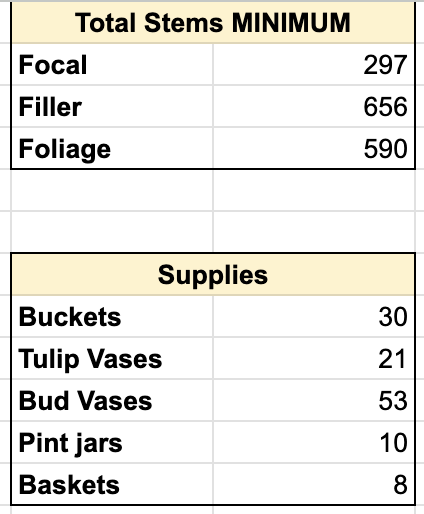424x514 pixels.
Task: Click the Focal label cell
Action: 112,64
